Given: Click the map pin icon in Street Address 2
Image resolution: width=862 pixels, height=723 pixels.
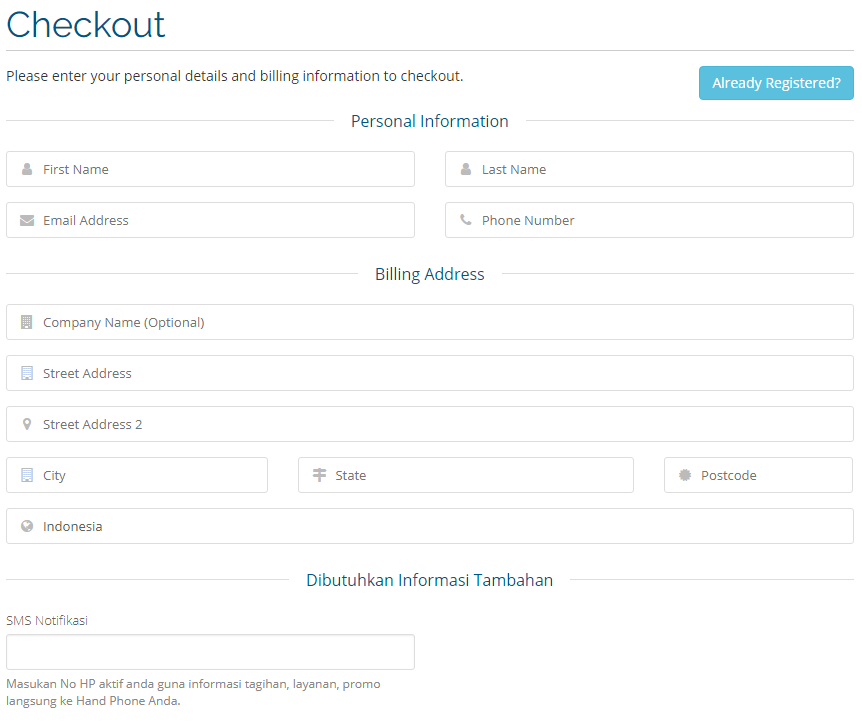Looking at the screenshot, I should pyautogui.click(x=27, y=424).
